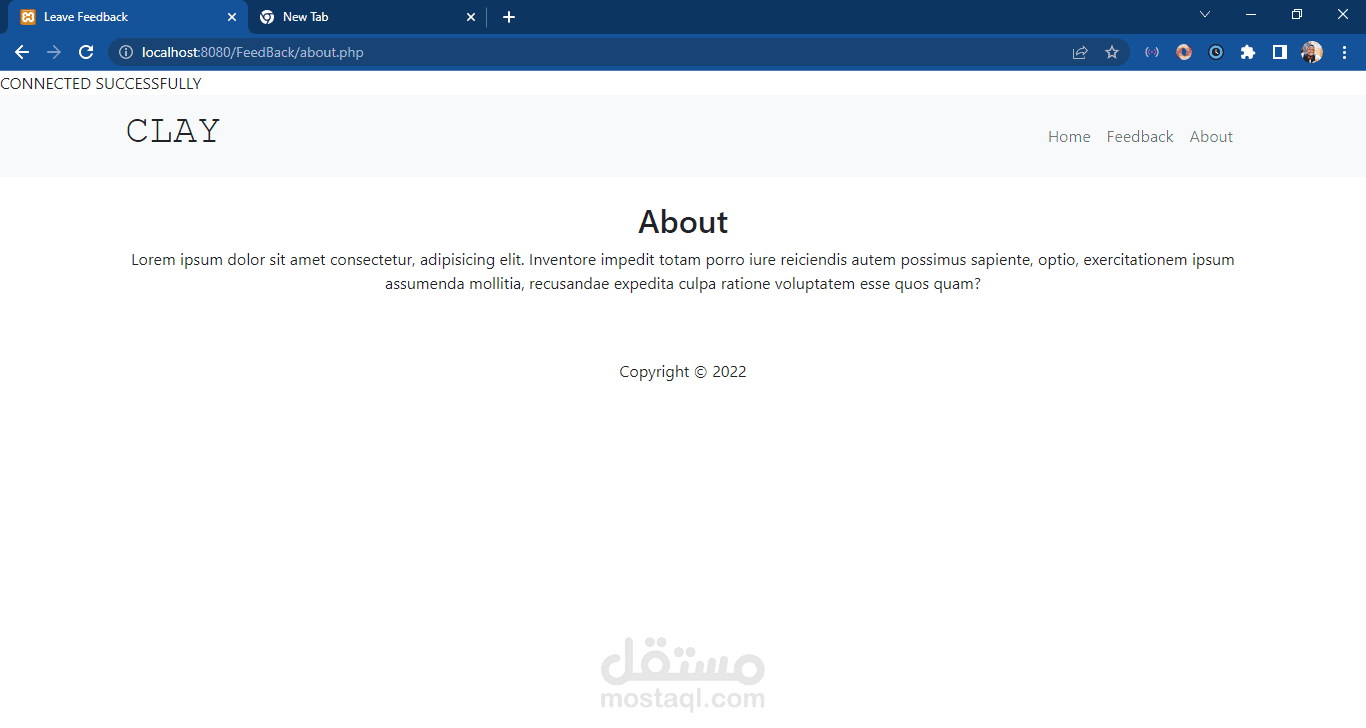Viewport: 1366px width, 728px height.
Task: Open the Chrome three-dot menu
Action: point(1344,52)
